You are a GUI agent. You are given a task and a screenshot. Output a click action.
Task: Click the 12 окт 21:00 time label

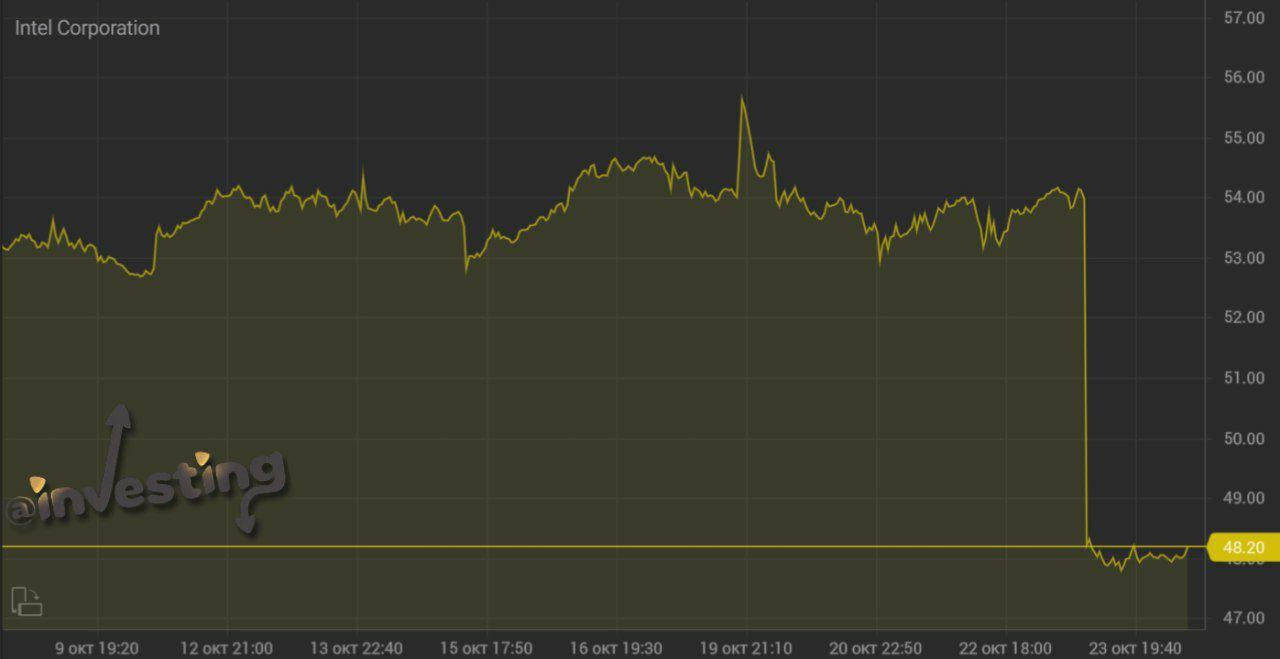pyautogui.click(x=227, y=648)
